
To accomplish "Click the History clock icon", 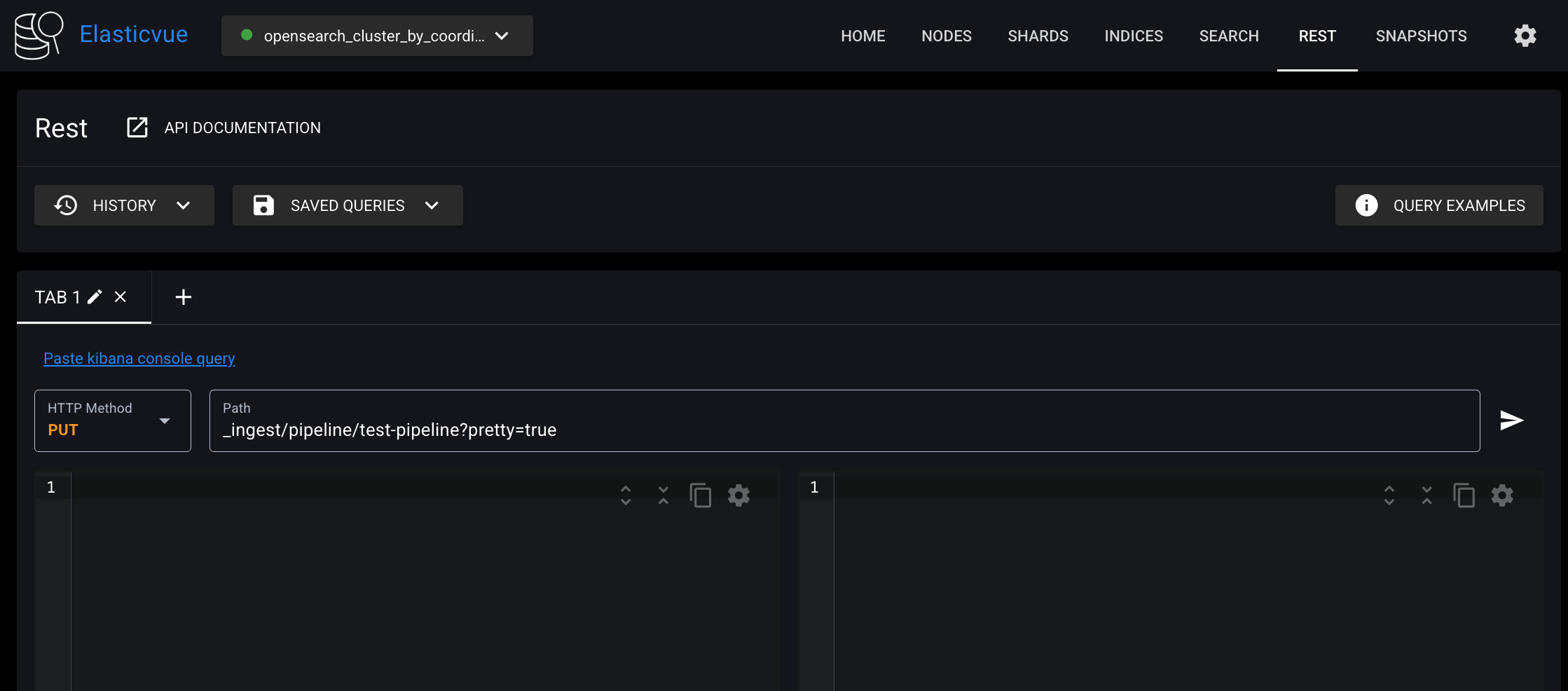I will [66, 205].
